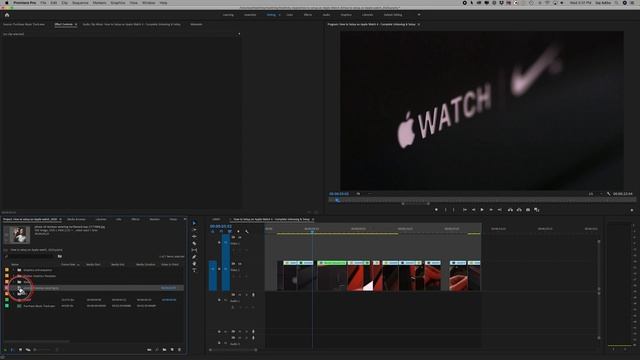Select the Ripple Edit tool
The width and height of the screenshot is (640, 360).
pos(194,236)
